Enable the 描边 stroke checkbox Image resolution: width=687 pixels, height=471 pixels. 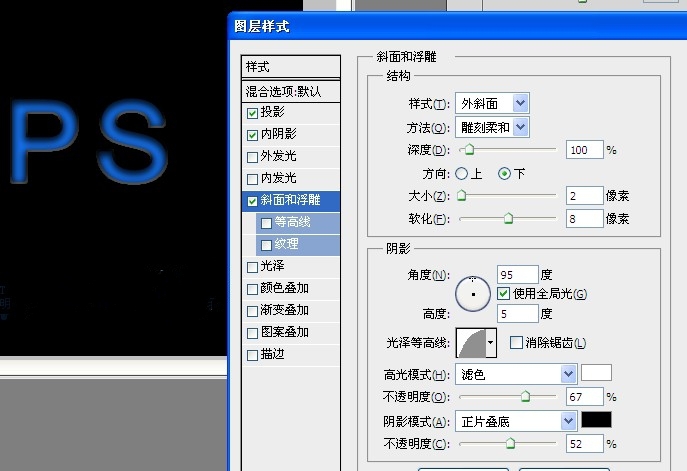pos(252,355)
